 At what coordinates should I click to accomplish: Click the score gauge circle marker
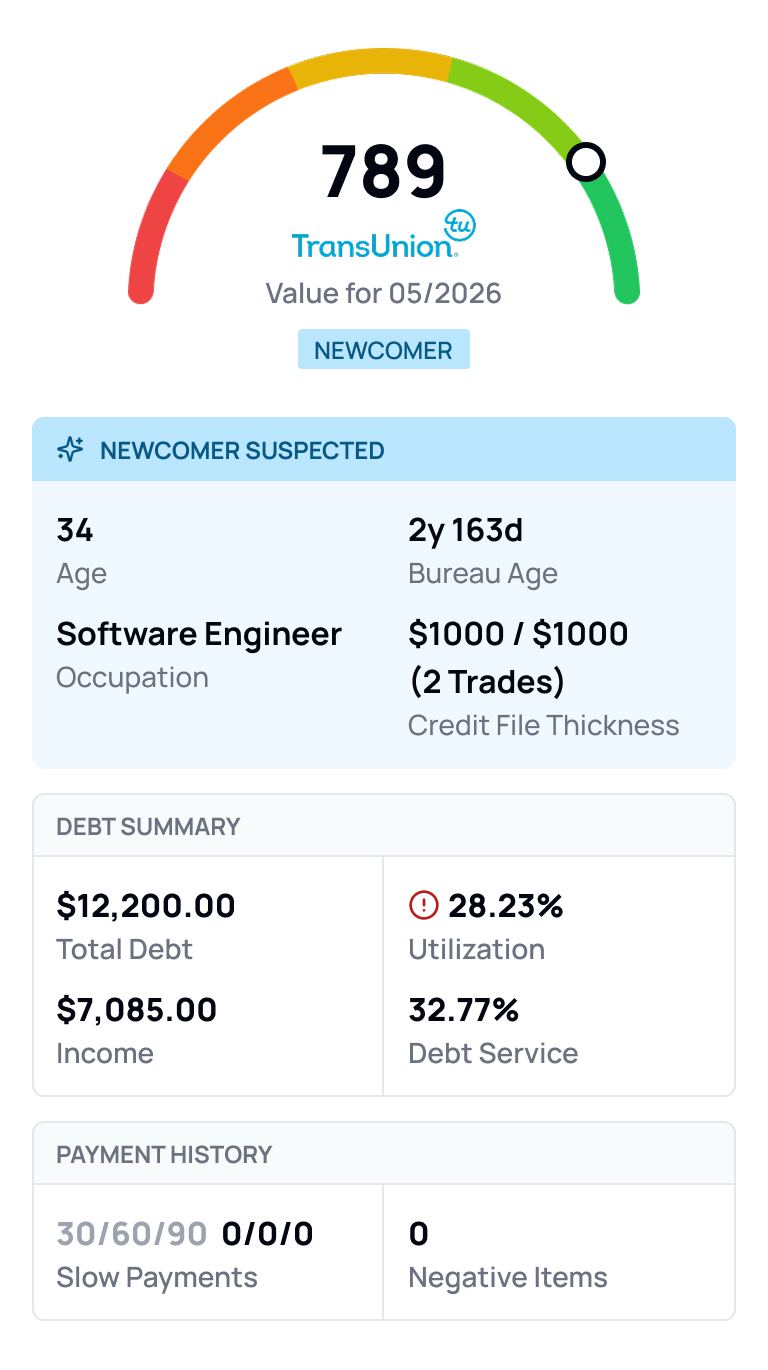pos(586,162)
